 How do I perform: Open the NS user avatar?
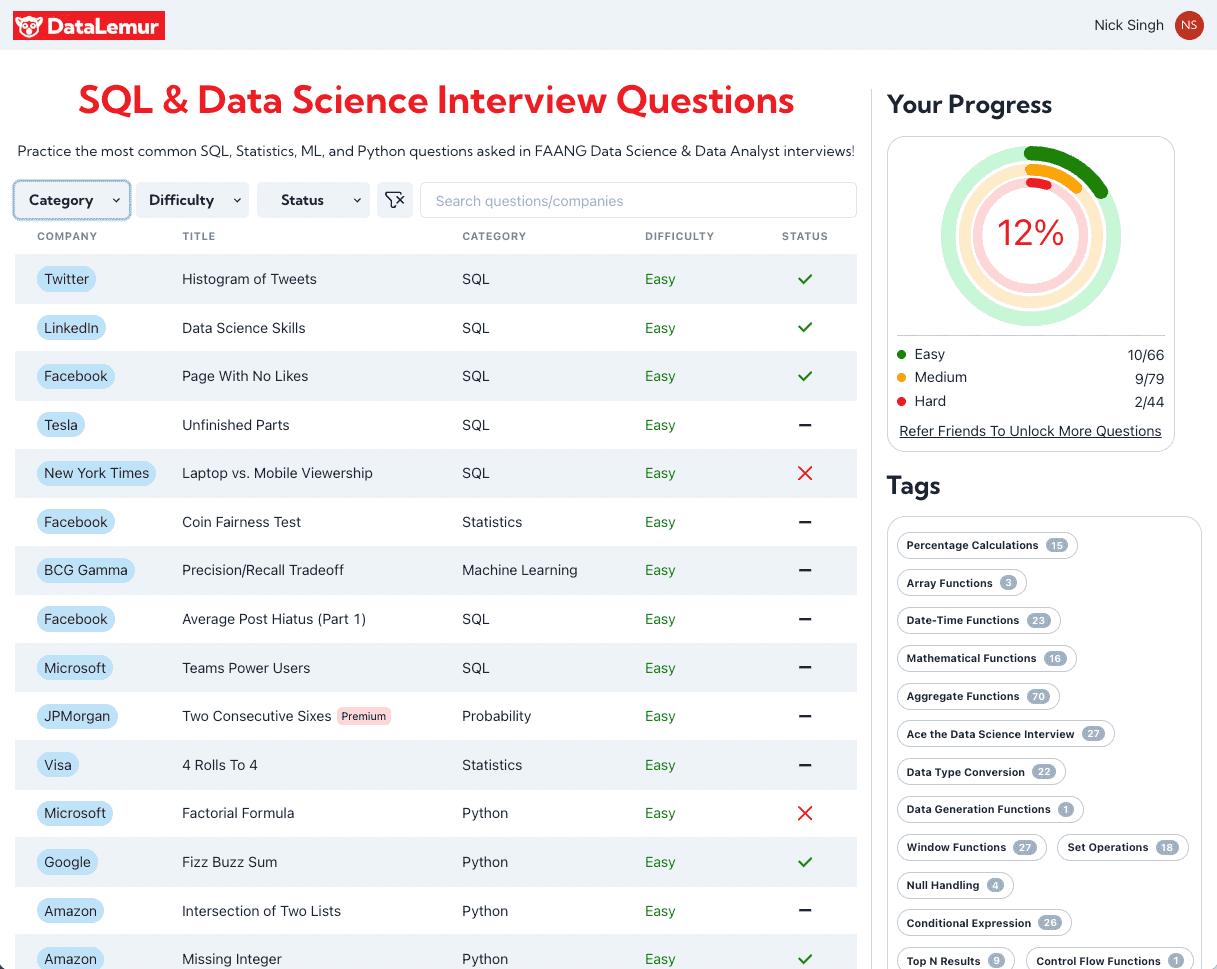1188,26
